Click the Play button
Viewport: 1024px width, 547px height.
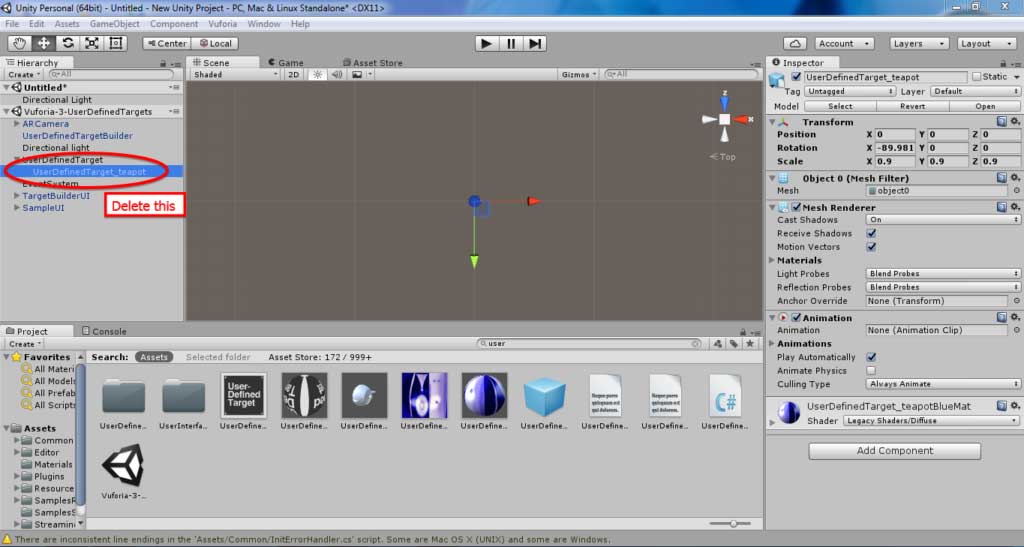click(x=486, y=44)
